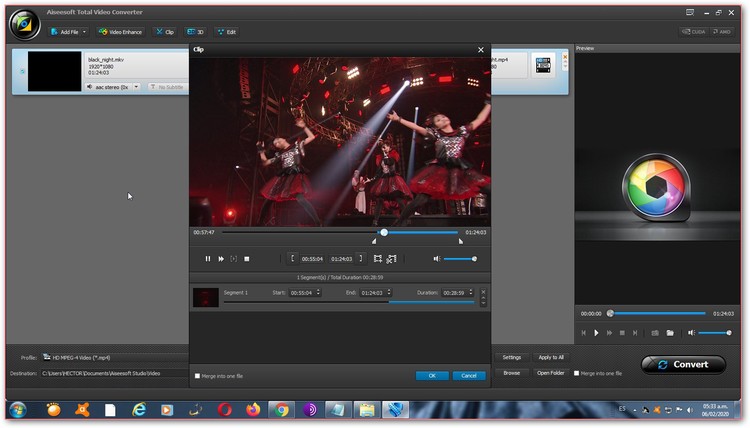
Task: Open the Clip tool in the toolbar
Action: coord(165,32)
